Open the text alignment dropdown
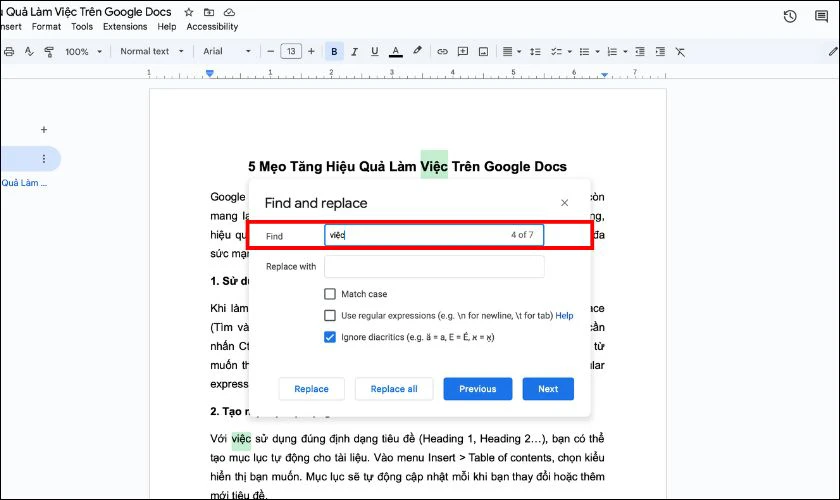 point(512,51)
